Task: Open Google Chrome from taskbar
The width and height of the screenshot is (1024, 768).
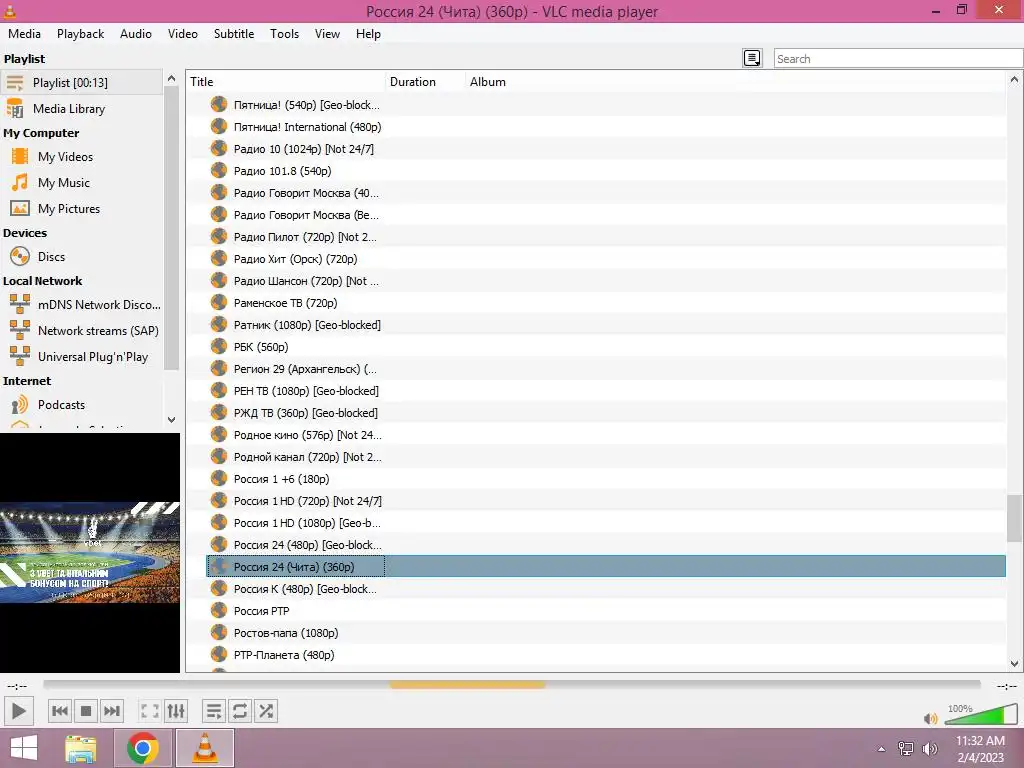Action: tap(143, 748)
